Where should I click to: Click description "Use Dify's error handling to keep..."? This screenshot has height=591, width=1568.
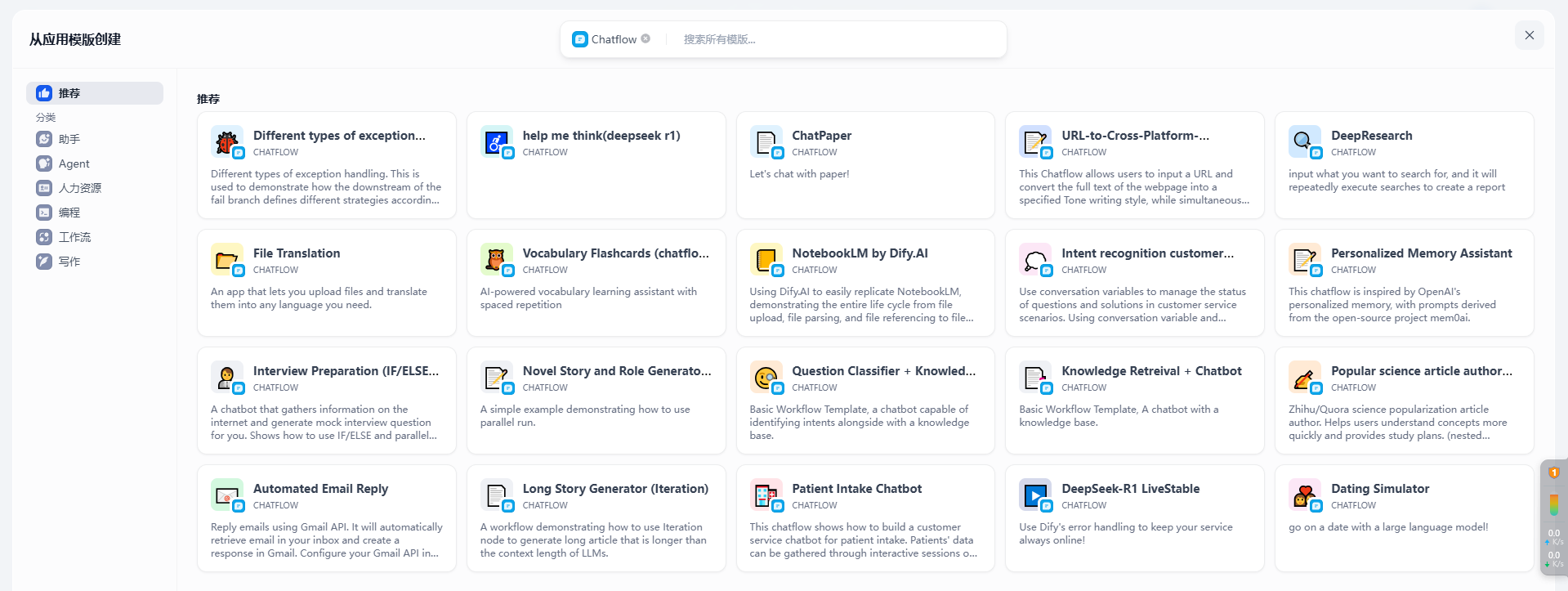coord(1125,534)
